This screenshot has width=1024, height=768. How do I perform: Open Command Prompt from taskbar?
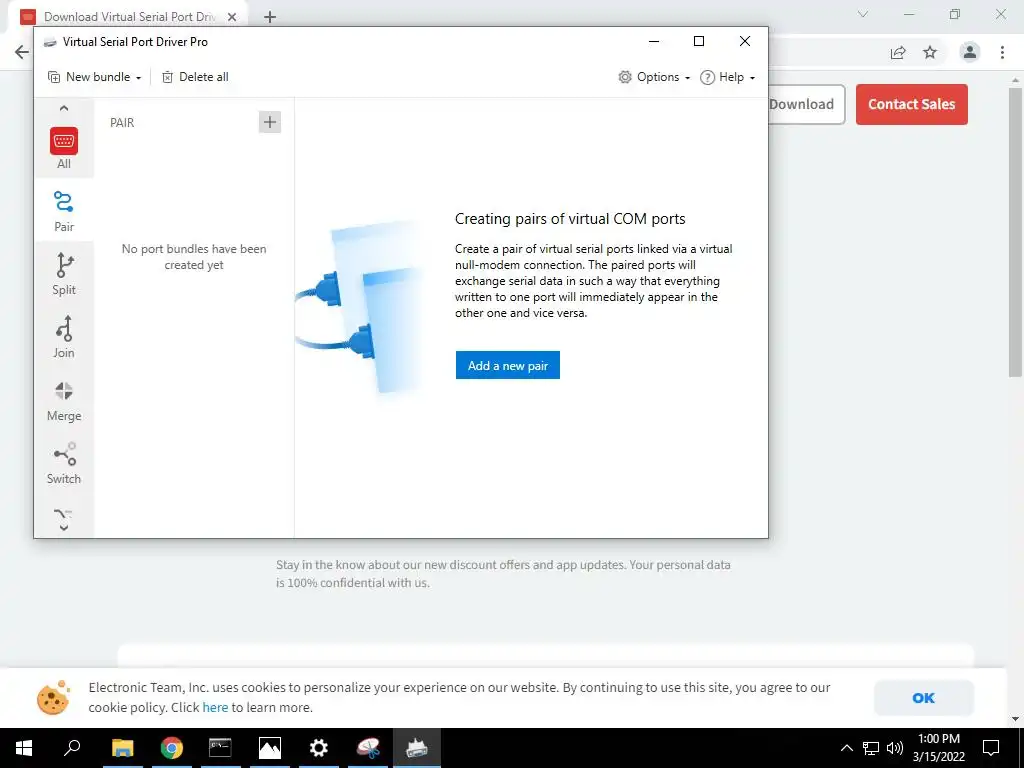point(220,748)
